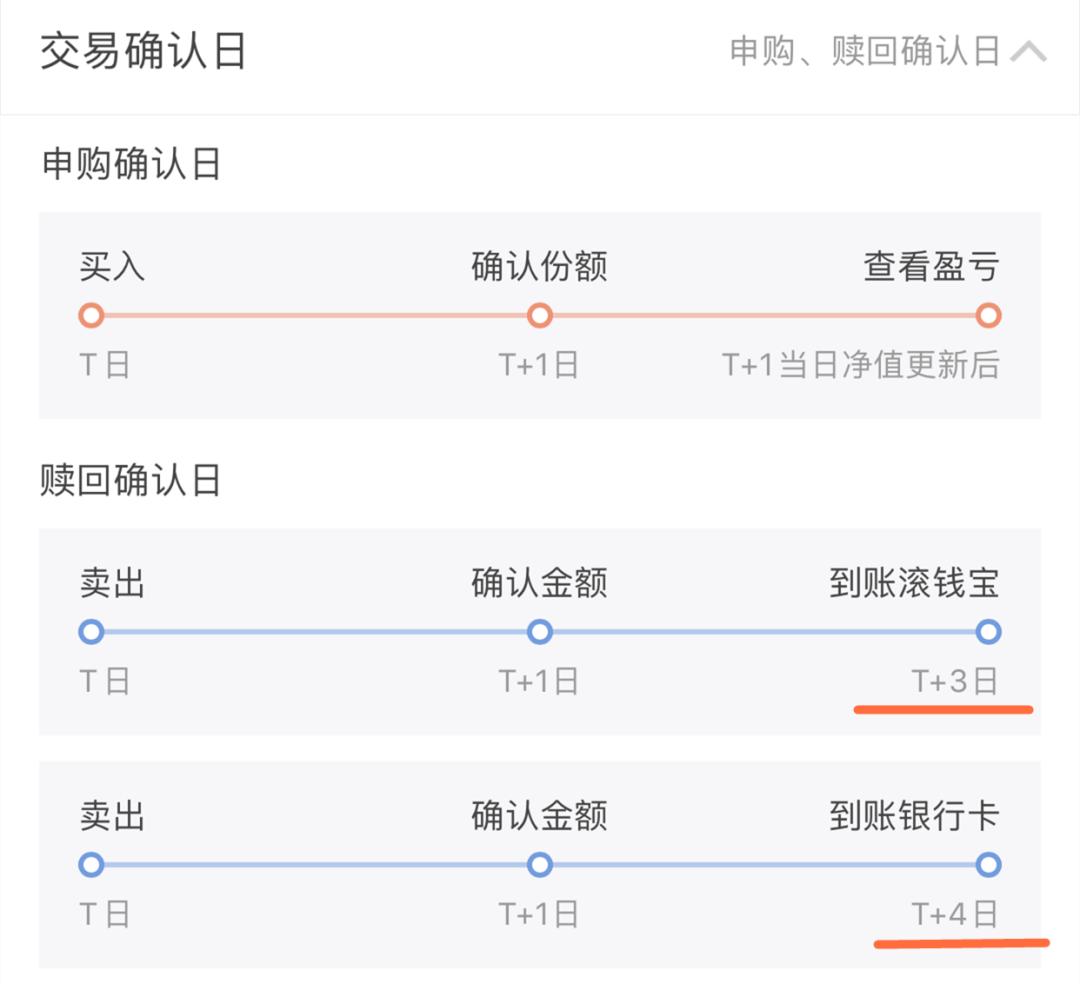
Task: Click the 卖出 node for 到账银行卡 timeline
Action: pyautogui.click(x=92, y=863)
